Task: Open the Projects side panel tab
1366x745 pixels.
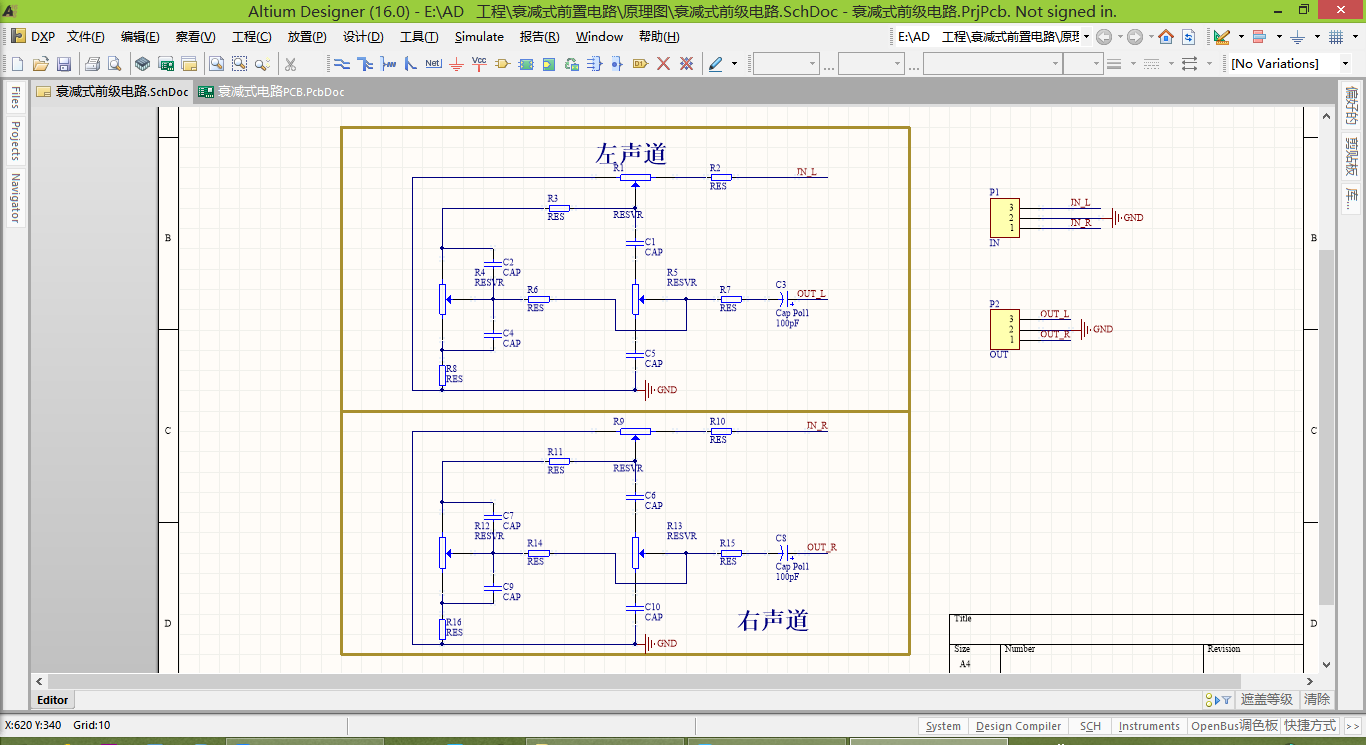Action: pos(15,140)
